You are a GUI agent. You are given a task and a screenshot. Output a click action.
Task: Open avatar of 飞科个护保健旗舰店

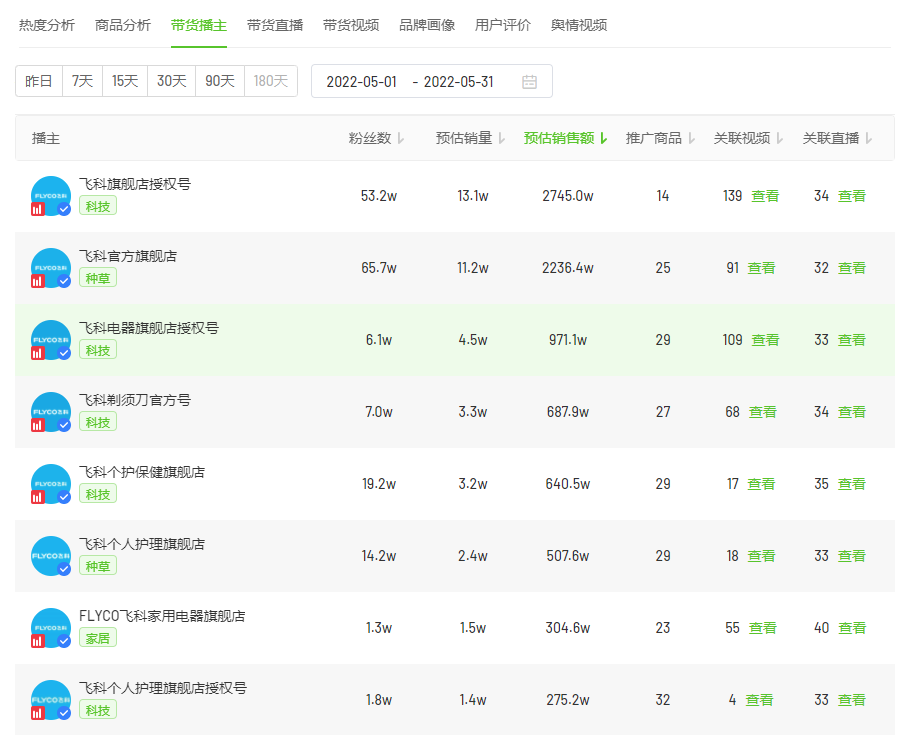coord(51,484)
